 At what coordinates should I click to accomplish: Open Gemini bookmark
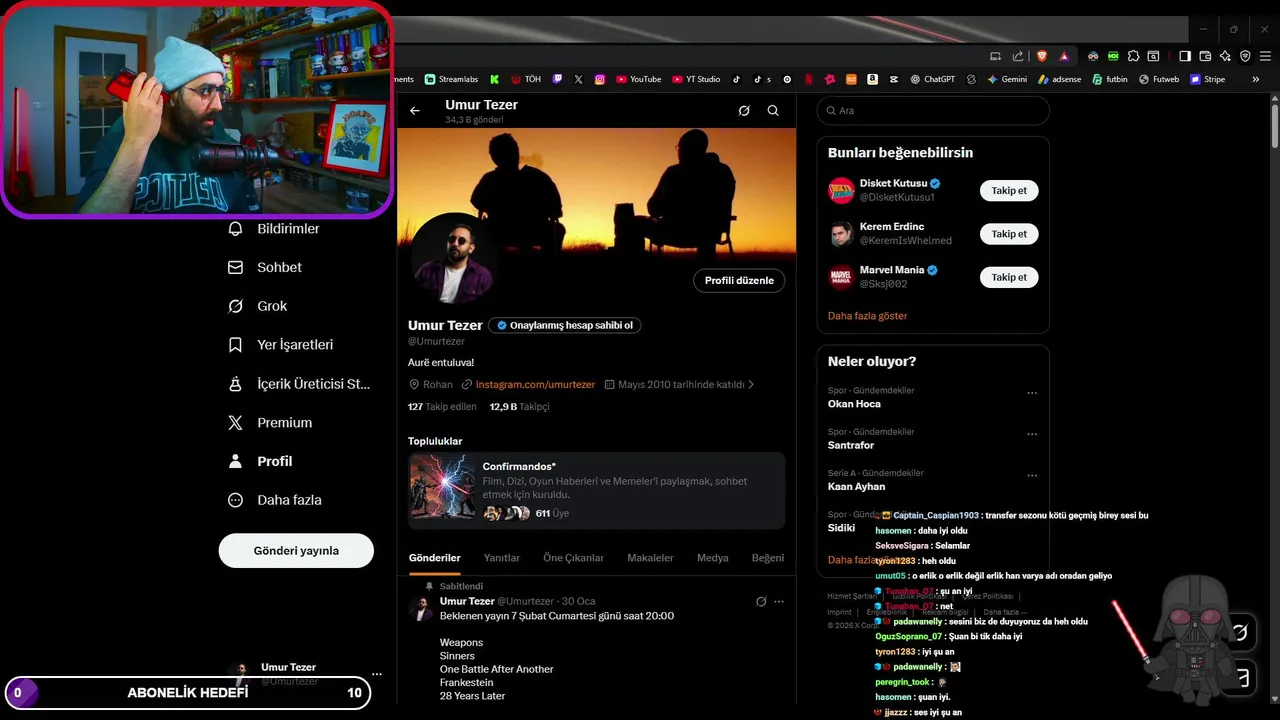pos(1007,79)
